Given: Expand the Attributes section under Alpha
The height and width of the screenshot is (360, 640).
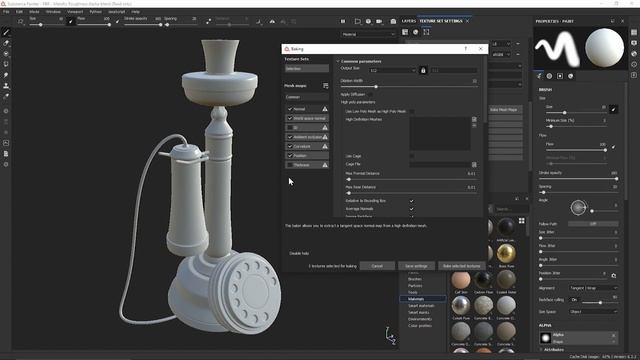Looking at the screenshot, I should click(541, 350).
